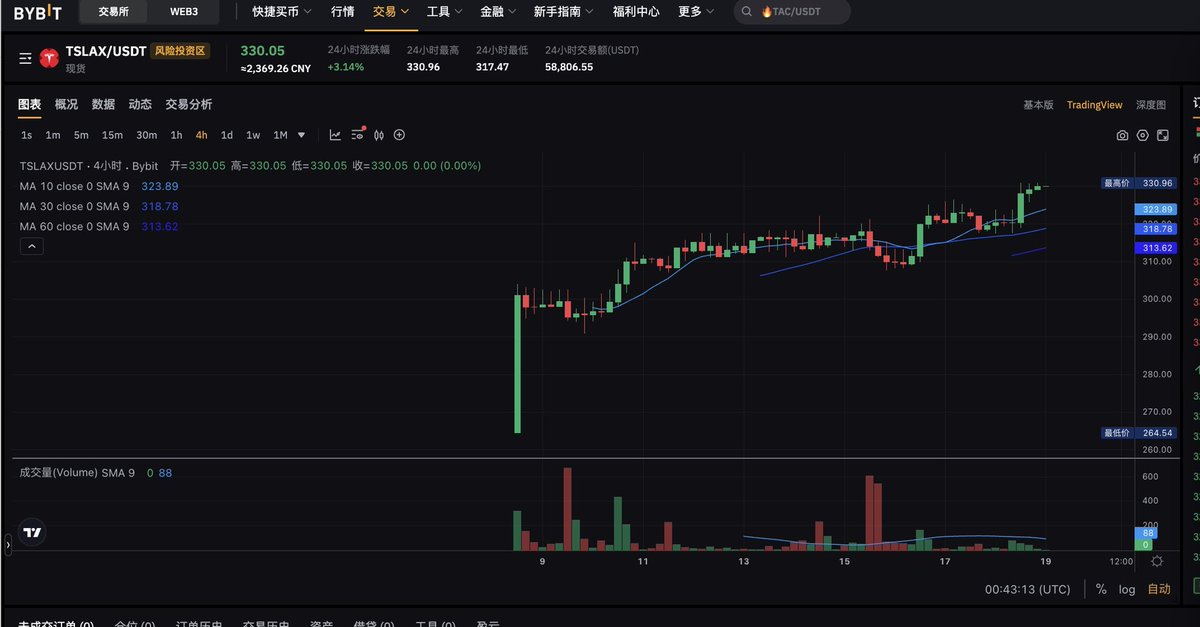Select the 1d timeframe

pyautogui.click(x=227, y=135)
